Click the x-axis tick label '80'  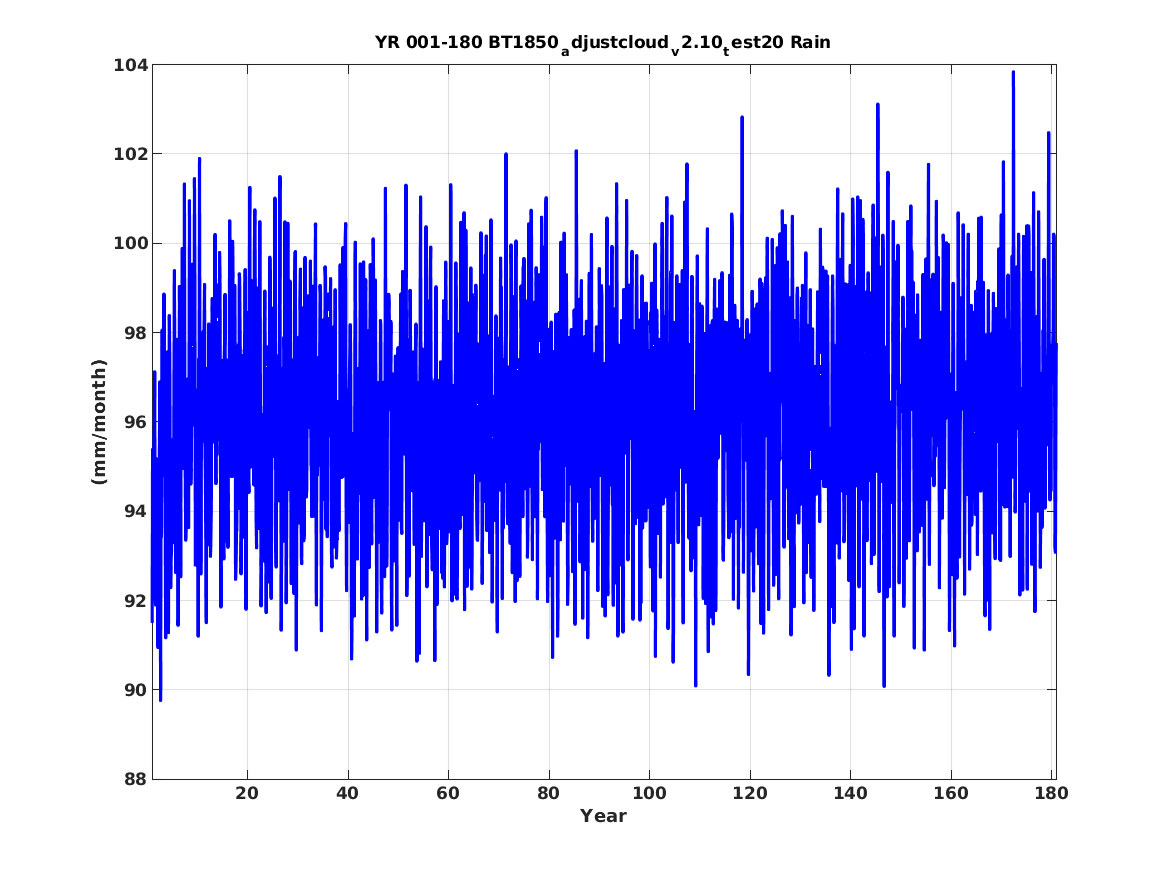(x=549, y=793)
